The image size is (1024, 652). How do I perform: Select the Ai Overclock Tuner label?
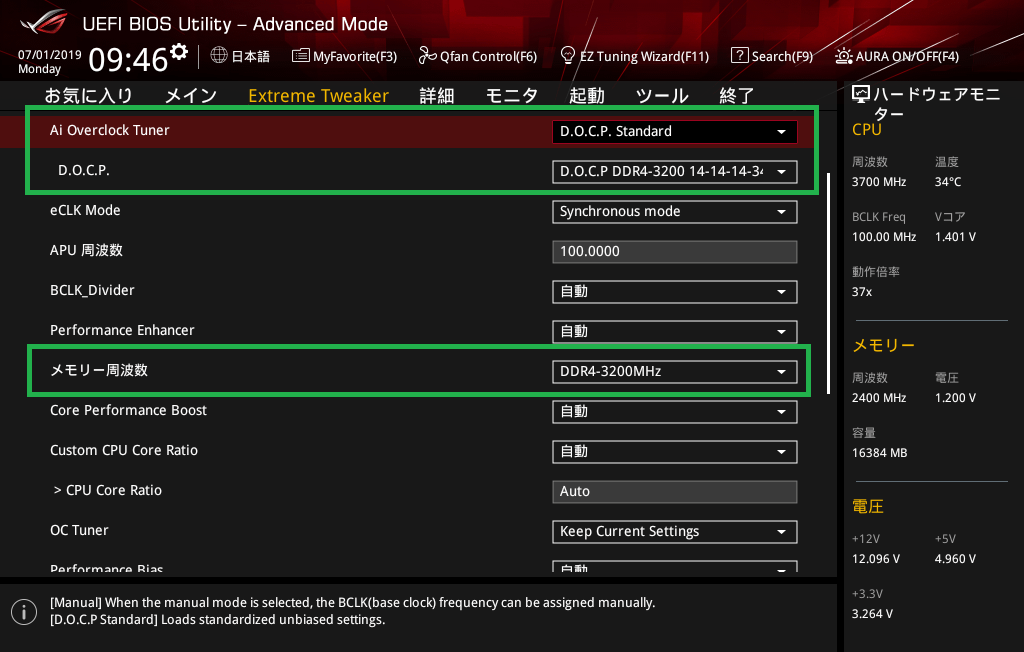click(110, 130)
